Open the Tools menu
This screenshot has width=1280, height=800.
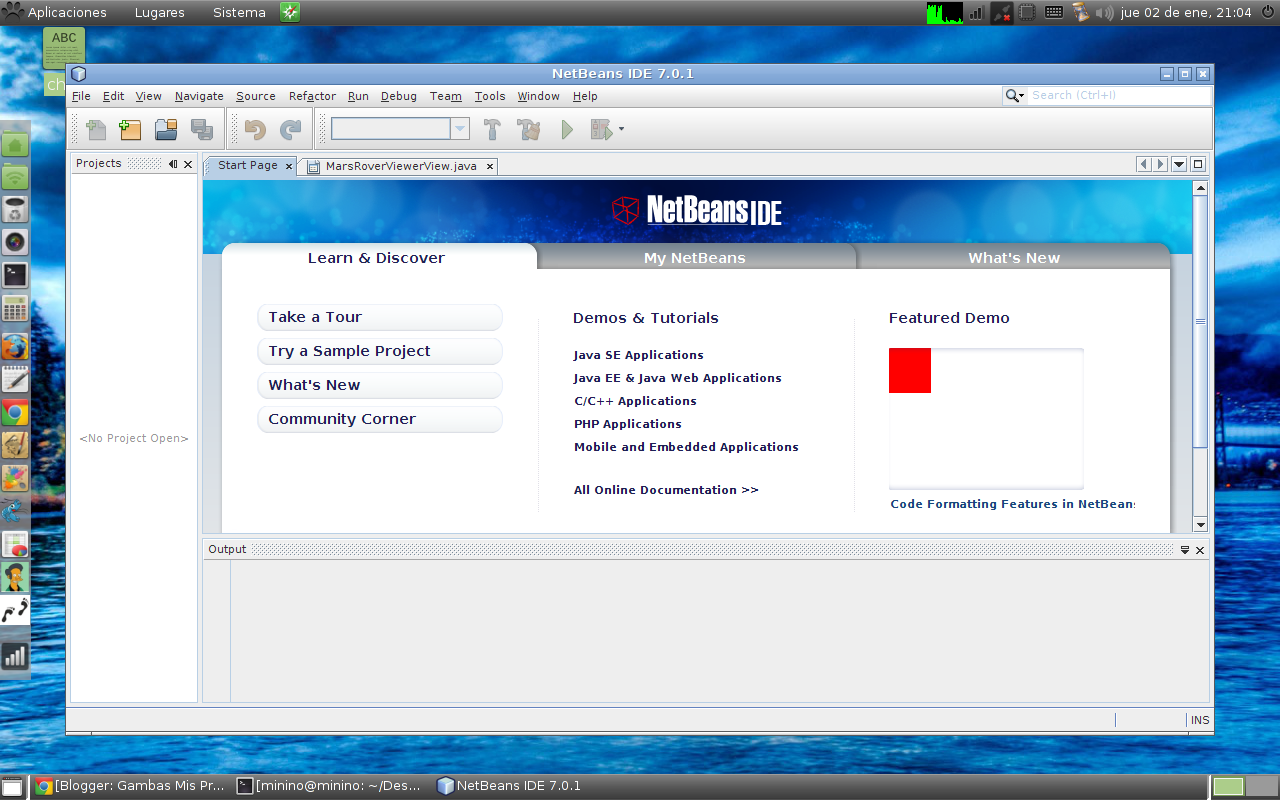[x=490, y=96]
